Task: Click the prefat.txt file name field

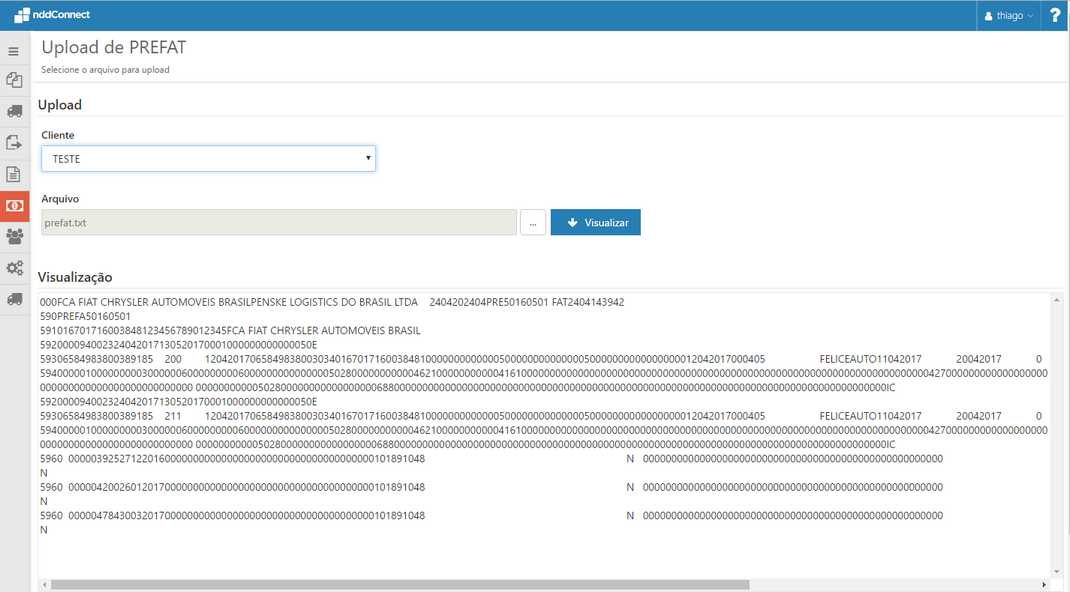Action: click(x=279, y=222)
